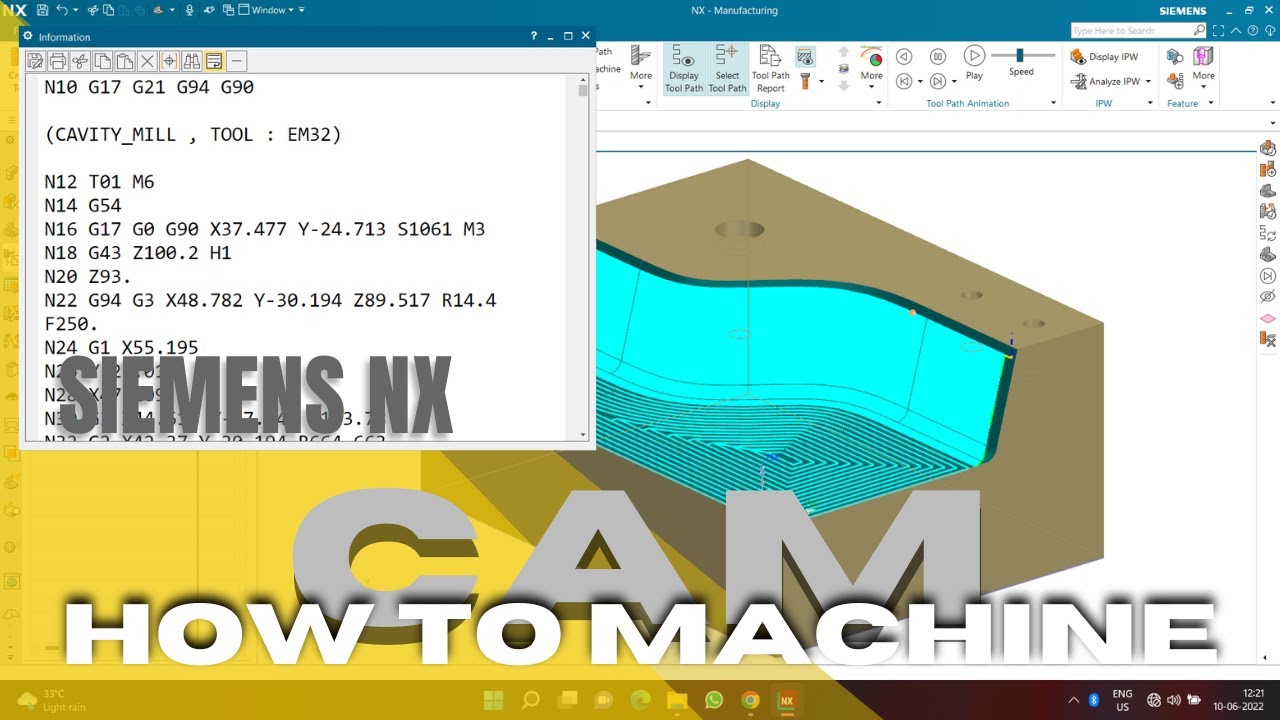The width and height of the screenshot is (1280, 720).
Task: Click the Undo arrow in the title bar
Action: pyautogui.click(x=62, y=10)
